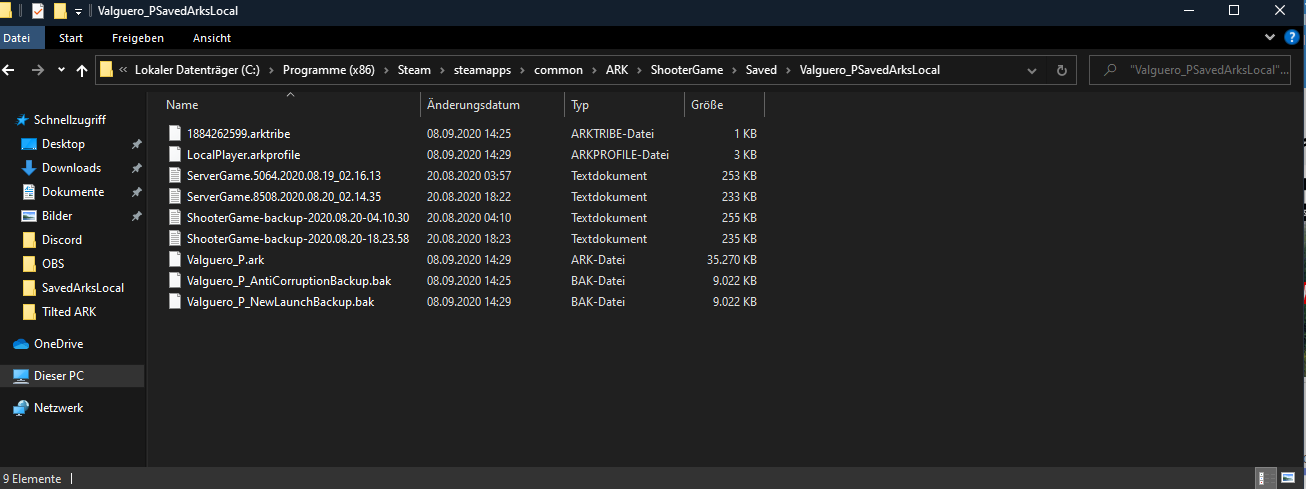Navigate to the common breadcrumb

tap(559, 70)
